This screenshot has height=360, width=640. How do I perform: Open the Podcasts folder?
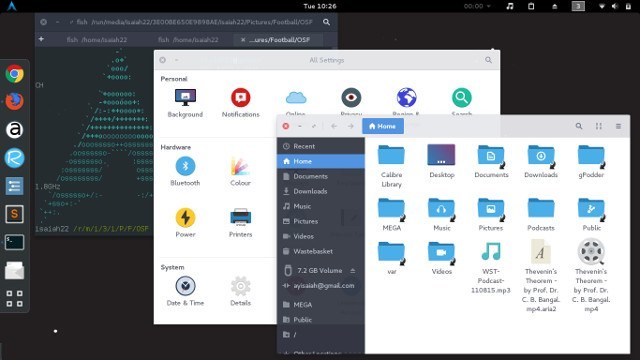tap(541, 214)
